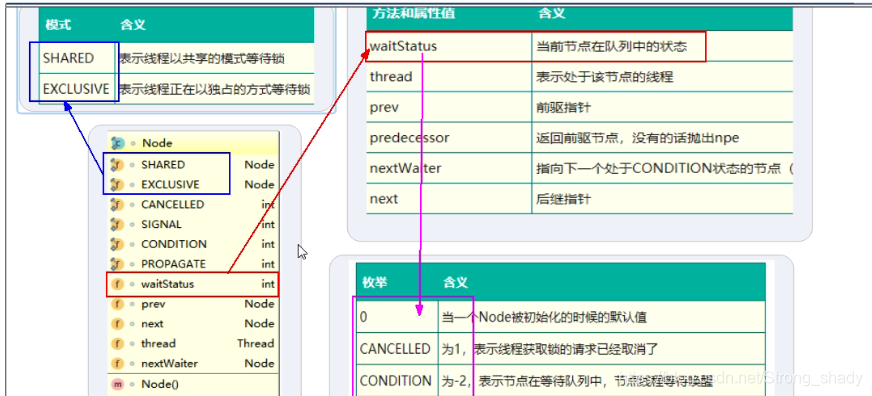Click the Thread type label on thread row
The image size is (872, 396).
pos(255,344)
